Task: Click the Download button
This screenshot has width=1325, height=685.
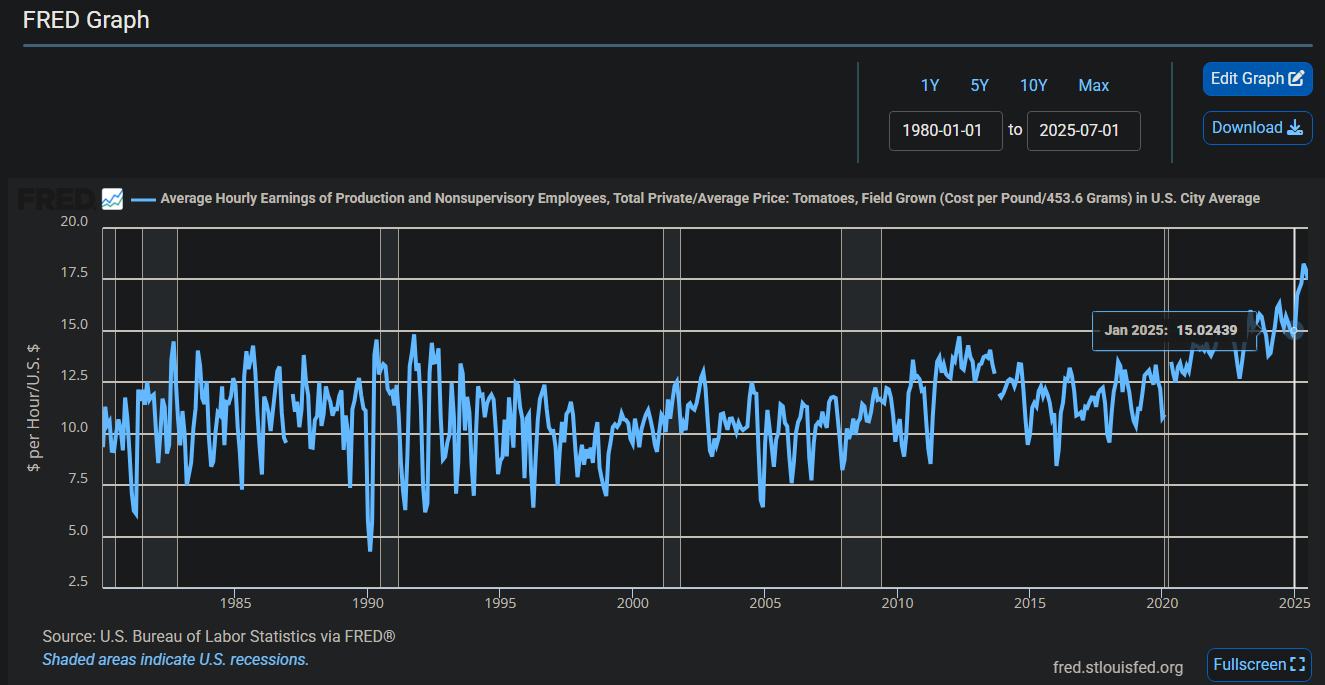Action: pyautogui.click(x=1257, y=128)
